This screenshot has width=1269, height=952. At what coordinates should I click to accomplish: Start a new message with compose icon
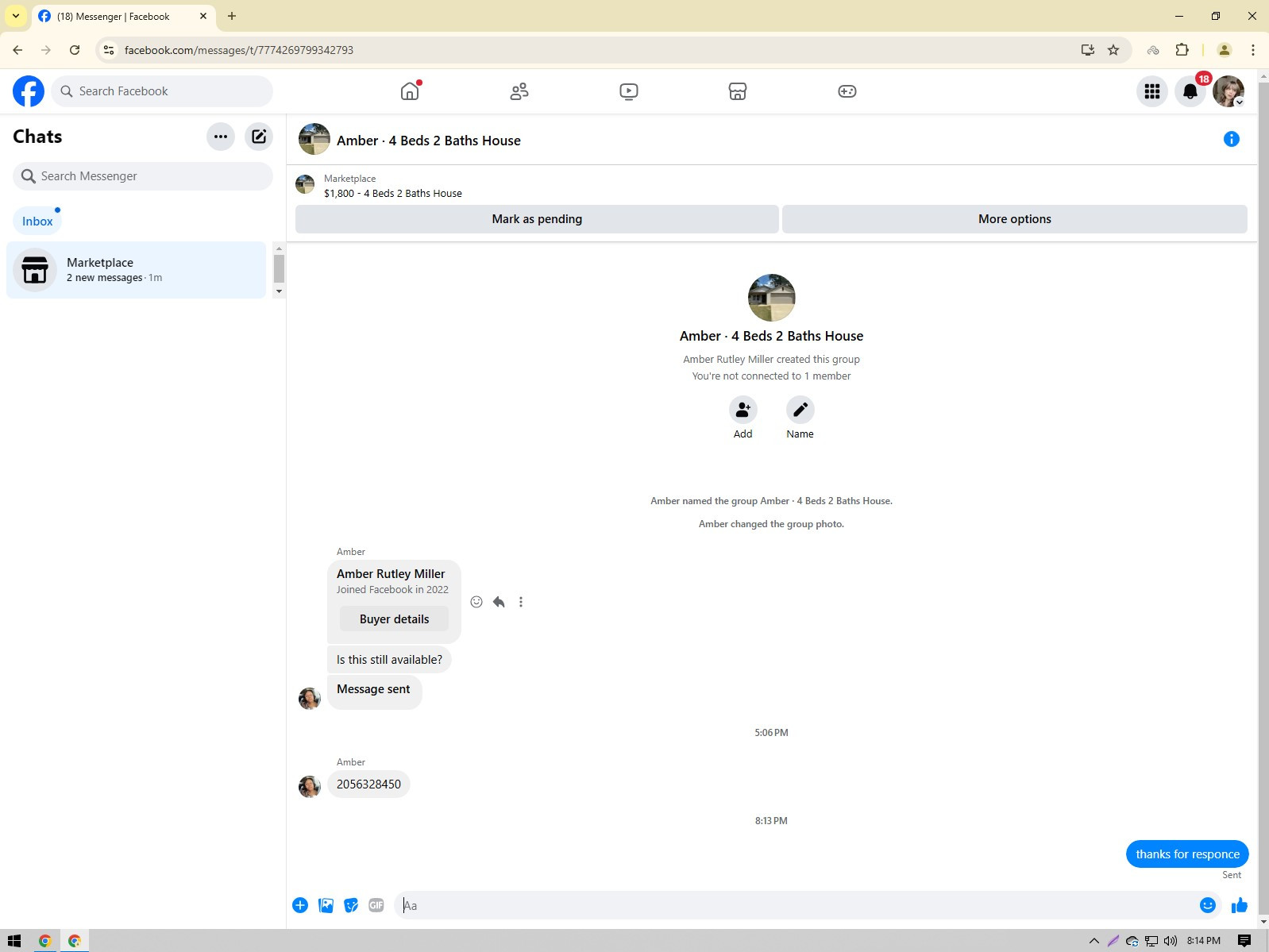click(259, 137)
